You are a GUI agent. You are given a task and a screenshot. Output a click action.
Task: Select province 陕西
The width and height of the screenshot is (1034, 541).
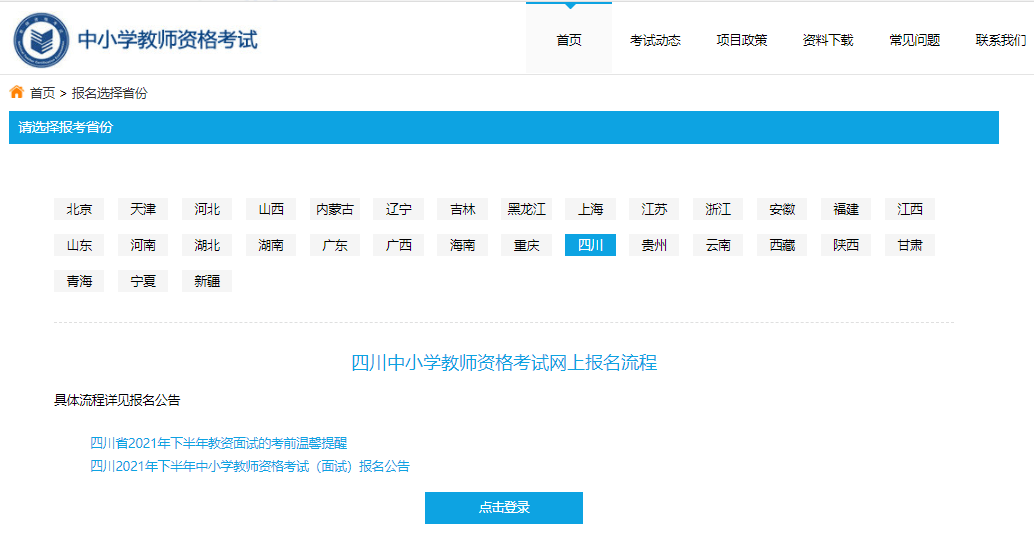click(x=846, y=245)
